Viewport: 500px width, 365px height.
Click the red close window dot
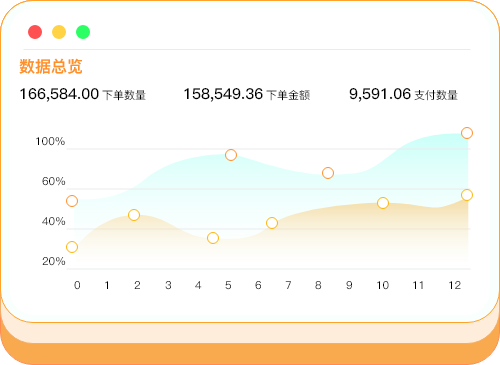pos(35,32)
